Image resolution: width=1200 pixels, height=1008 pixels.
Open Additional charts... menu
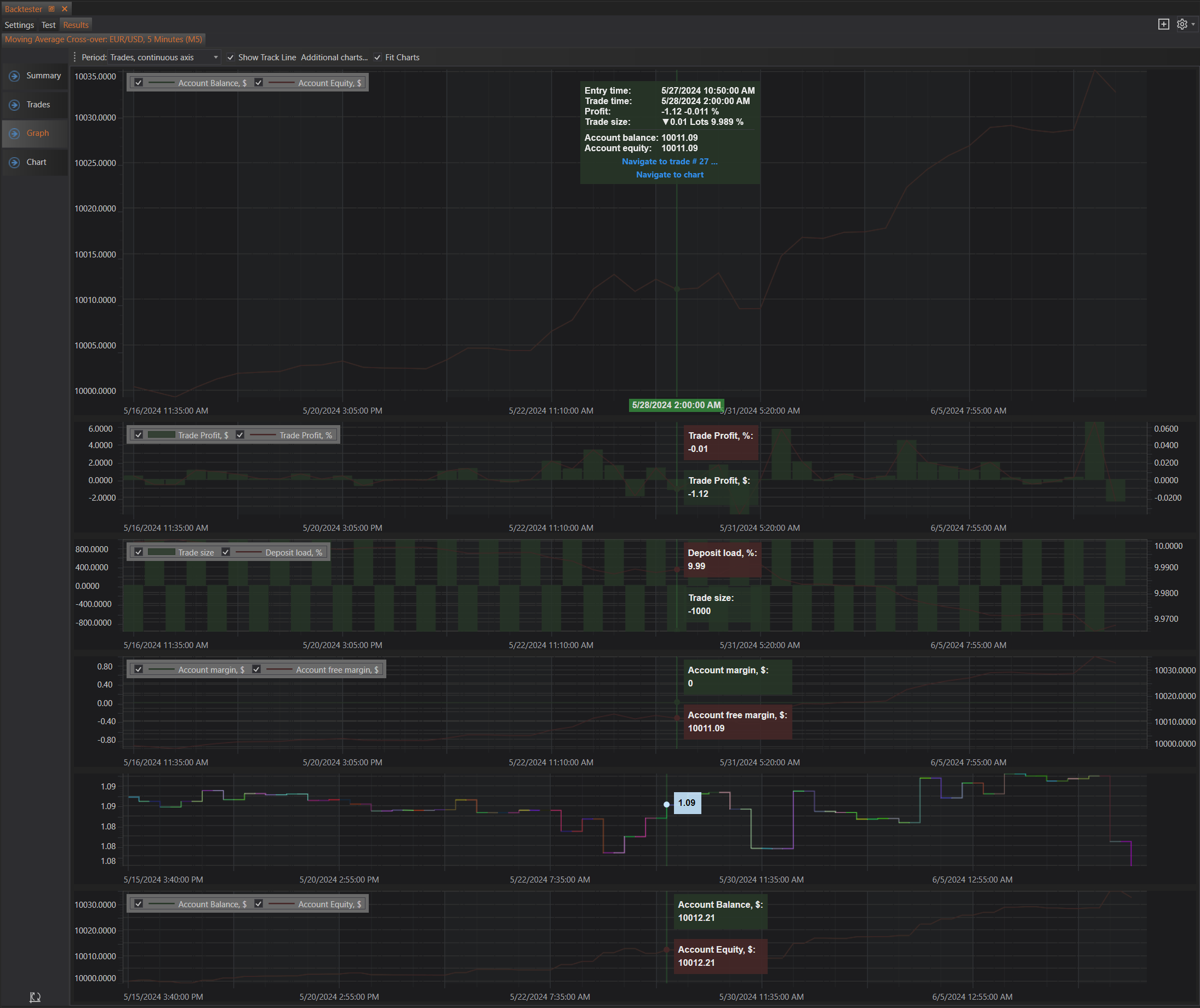pos(334,57)
